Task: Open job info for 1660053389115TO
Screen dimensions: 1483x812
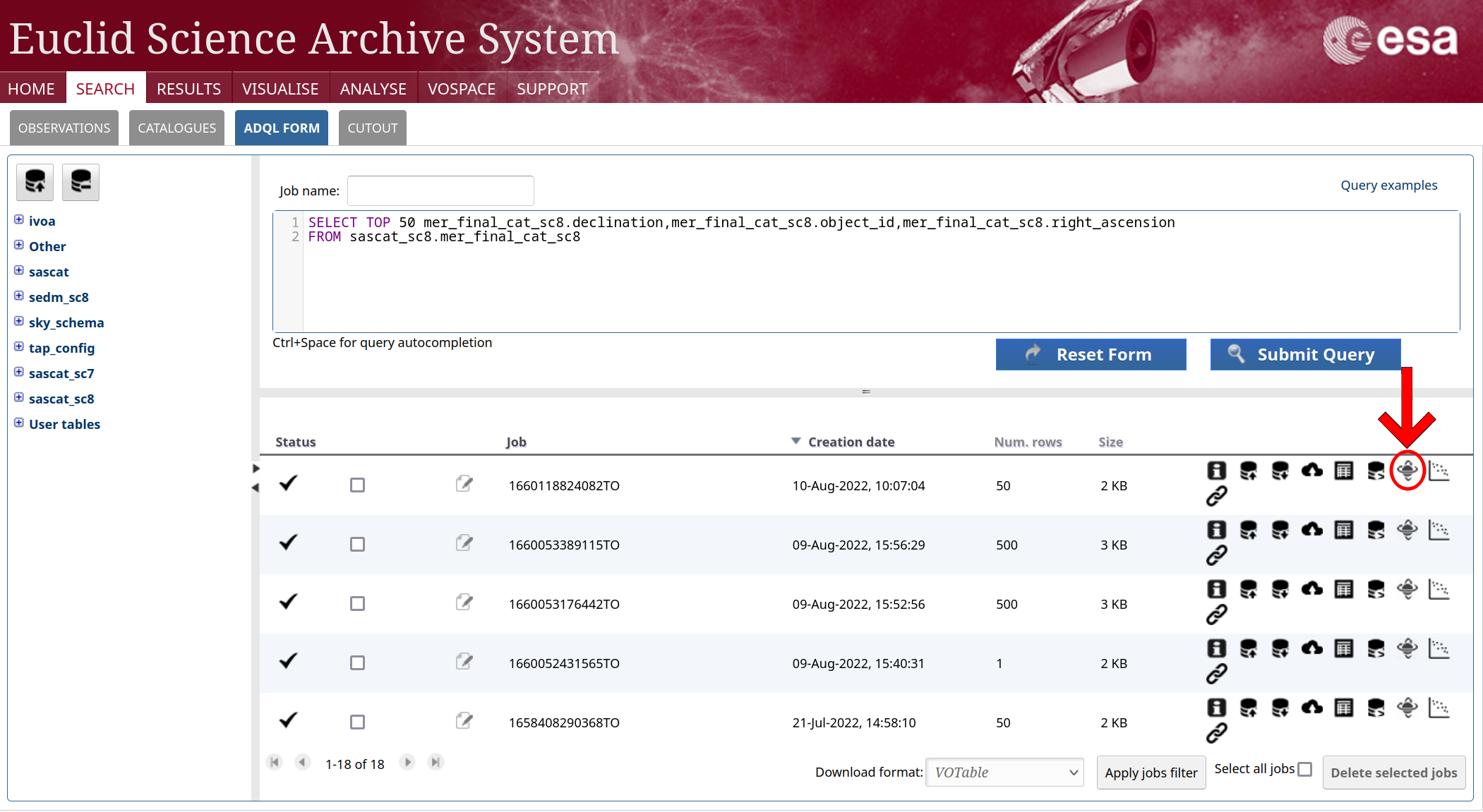Action: click(x=1216, y=530)
